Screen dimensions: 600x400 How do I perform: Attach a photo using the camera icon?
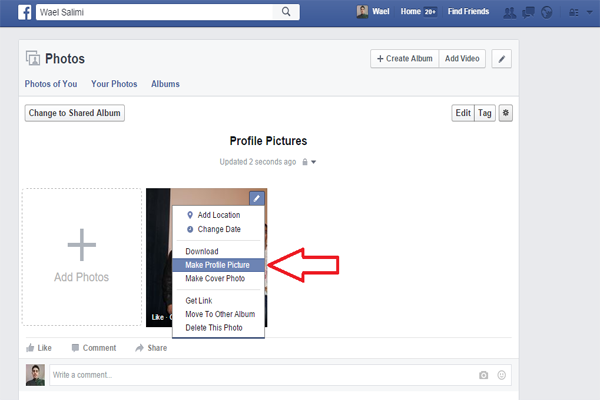click(x=484, y=375)
